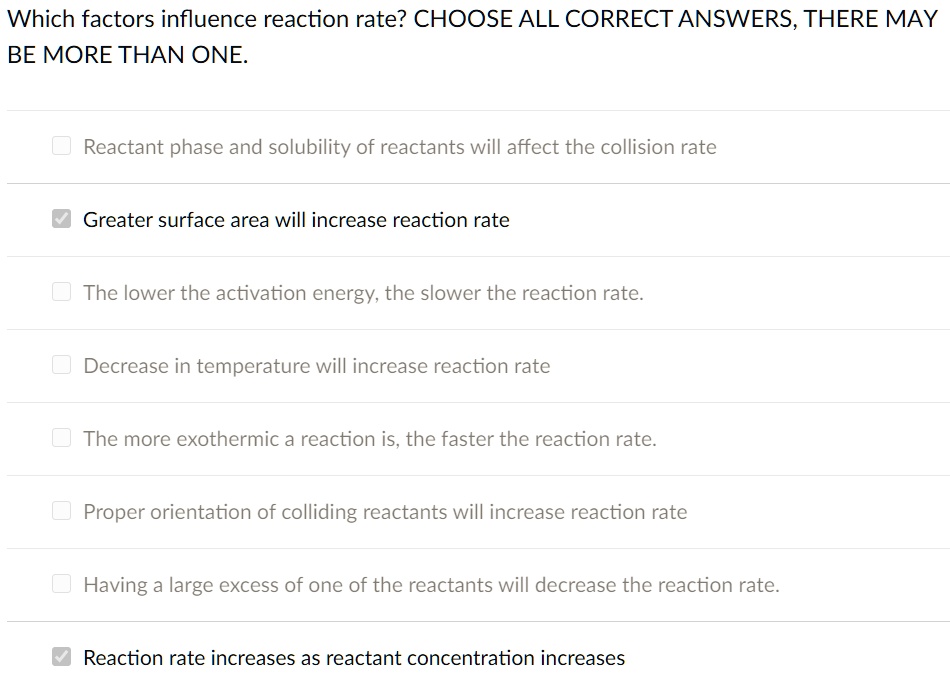Image resolution: width=950 pixels, height=688 pixels.
Task: Select the 'Decrease in temperature' answer checkbox
Action: coord(59,365)
